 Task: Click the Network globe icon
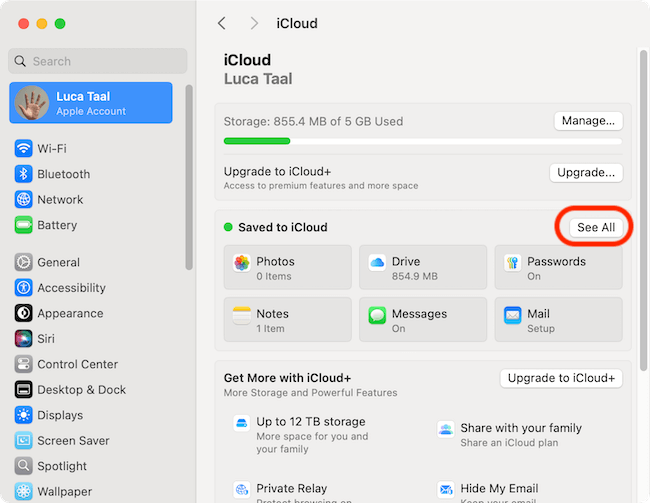click(x=23, y=199)
